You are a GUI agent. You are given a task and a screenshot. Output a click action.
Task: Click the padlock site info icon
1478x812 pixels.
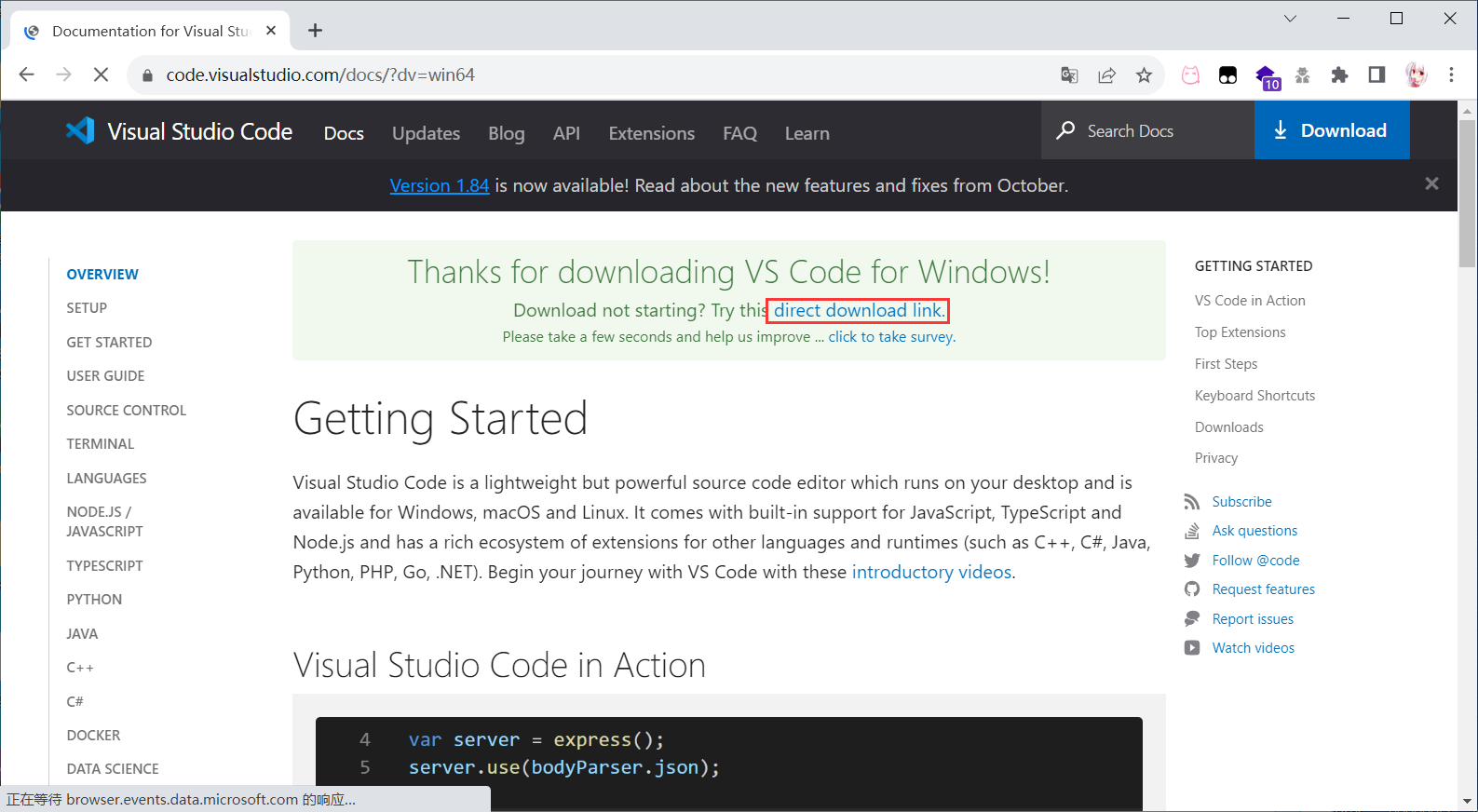[146, 75]
